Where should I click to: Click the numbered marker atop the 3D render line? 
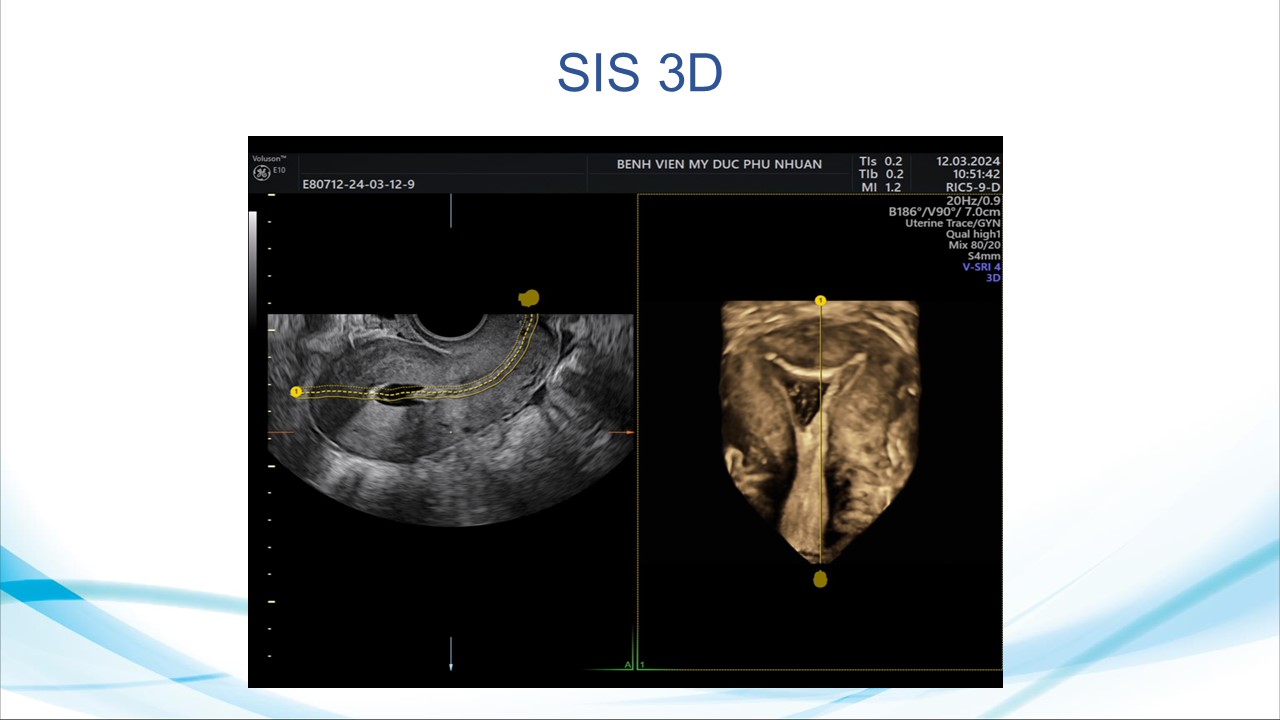821,301
